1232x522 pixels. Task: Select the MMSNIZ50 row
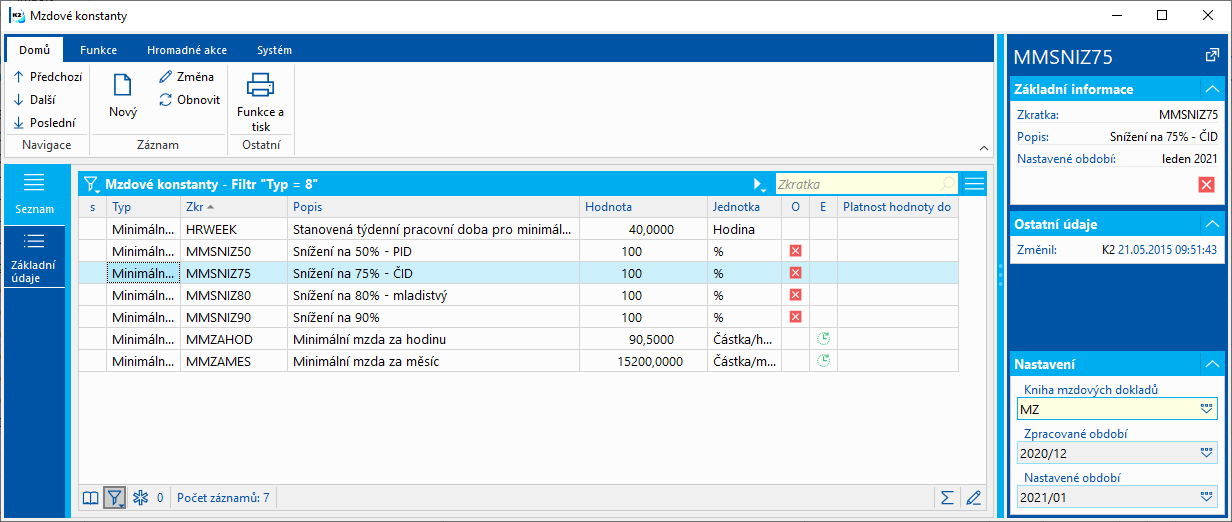518,251
